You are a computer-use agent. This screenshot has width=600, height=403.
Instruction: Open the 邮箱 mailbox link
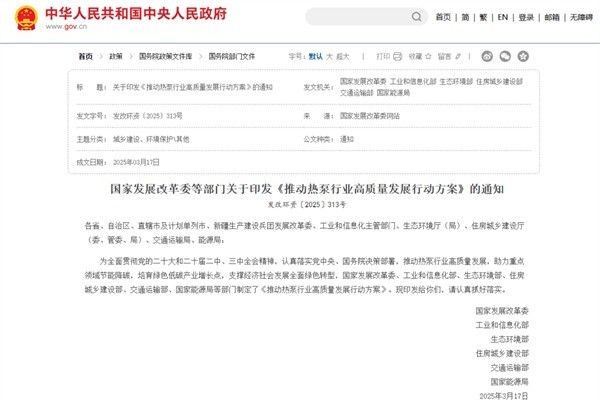tap(552, 17)
